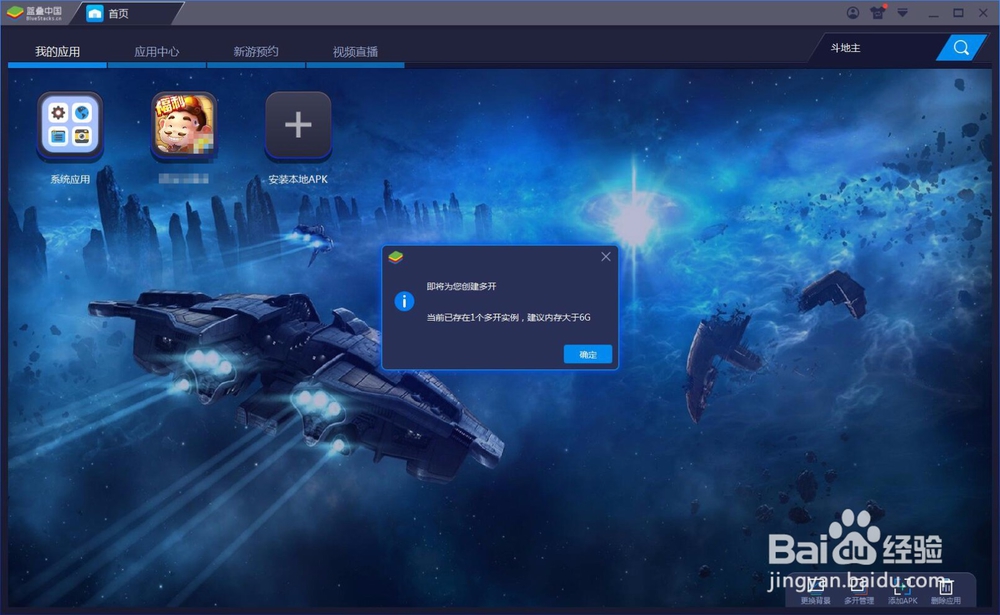Click the 安装本地APK plus tile
Image resolution: width=1000 pixels, height=615 pixels.
[x=298, y=125]
